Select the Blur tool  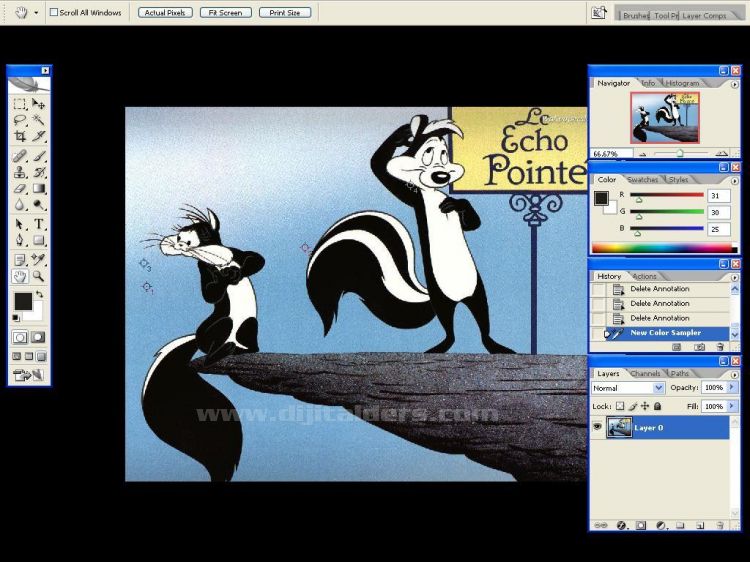20,205
